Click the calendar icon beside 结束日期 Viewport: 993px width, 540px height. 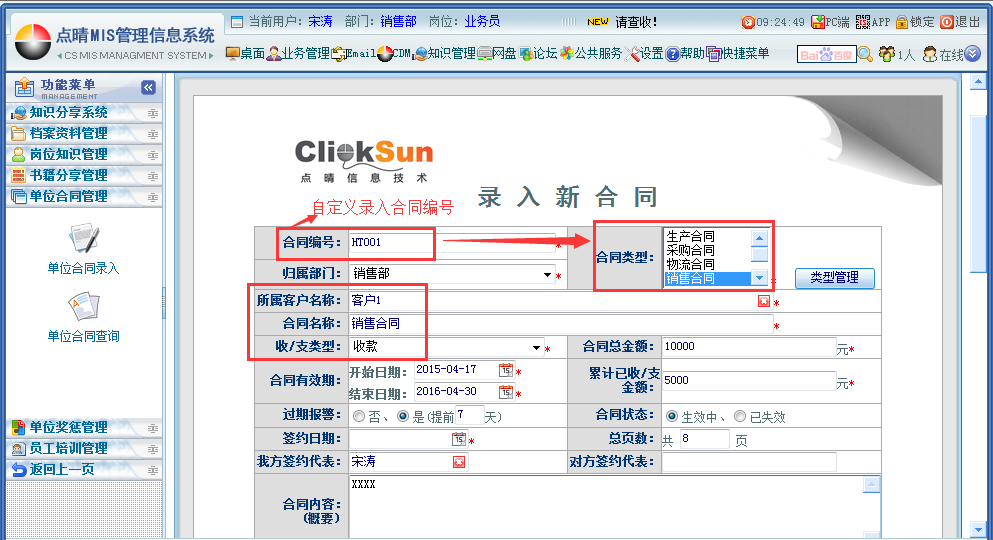(506, 391)
